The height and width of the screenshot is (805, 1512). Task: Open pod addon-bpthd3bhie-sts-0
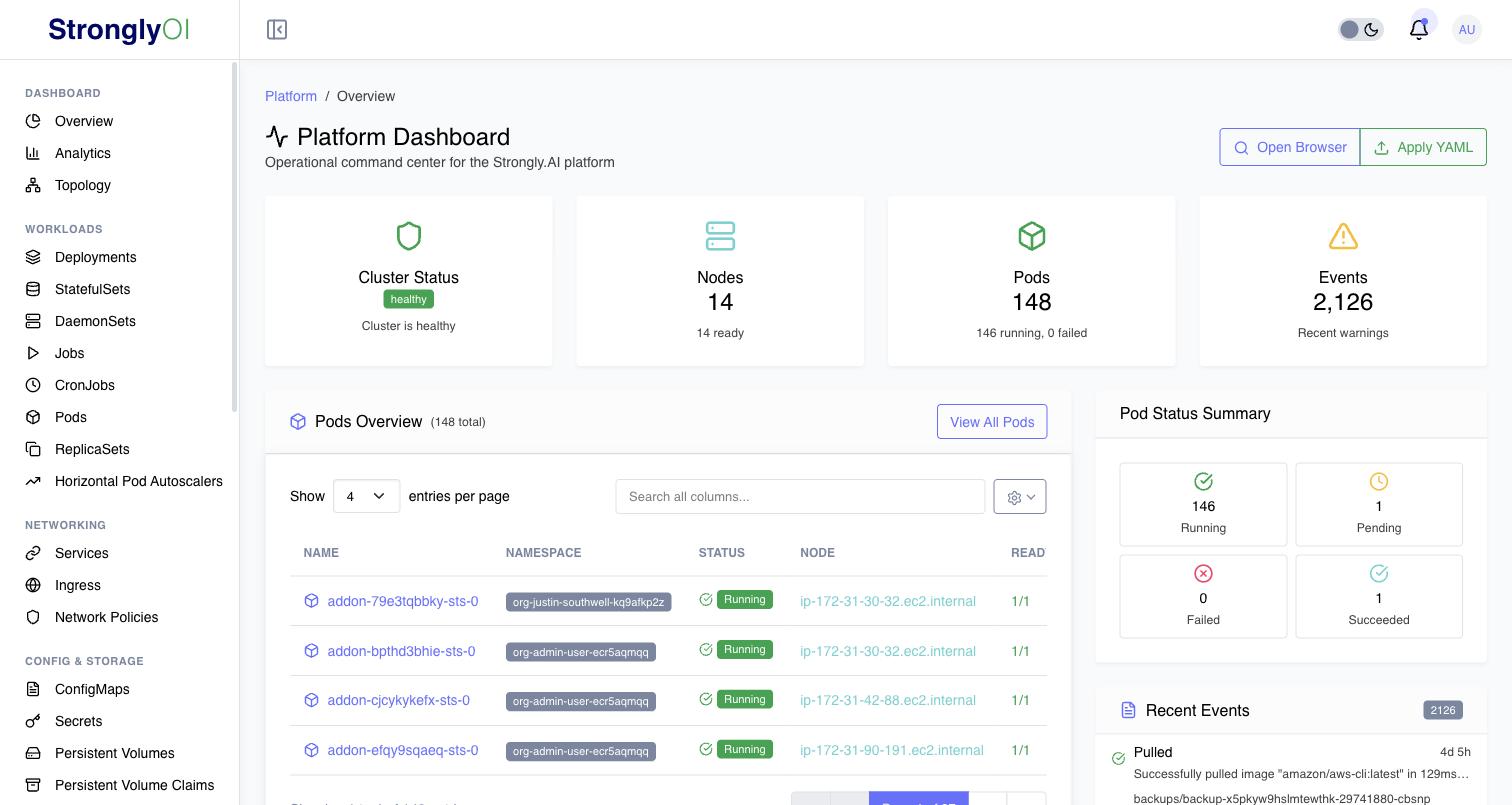[x=401, y=651]
